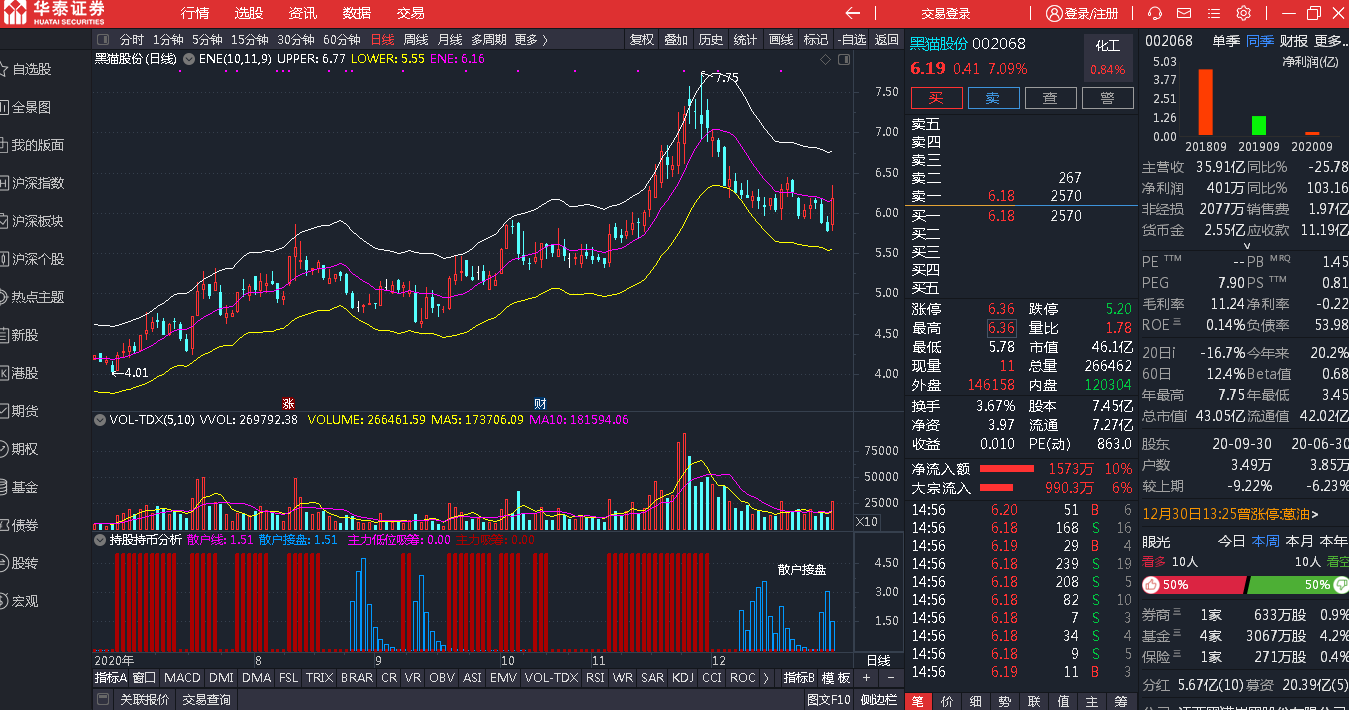Open 资讯 menu

[x=303, y=13]
